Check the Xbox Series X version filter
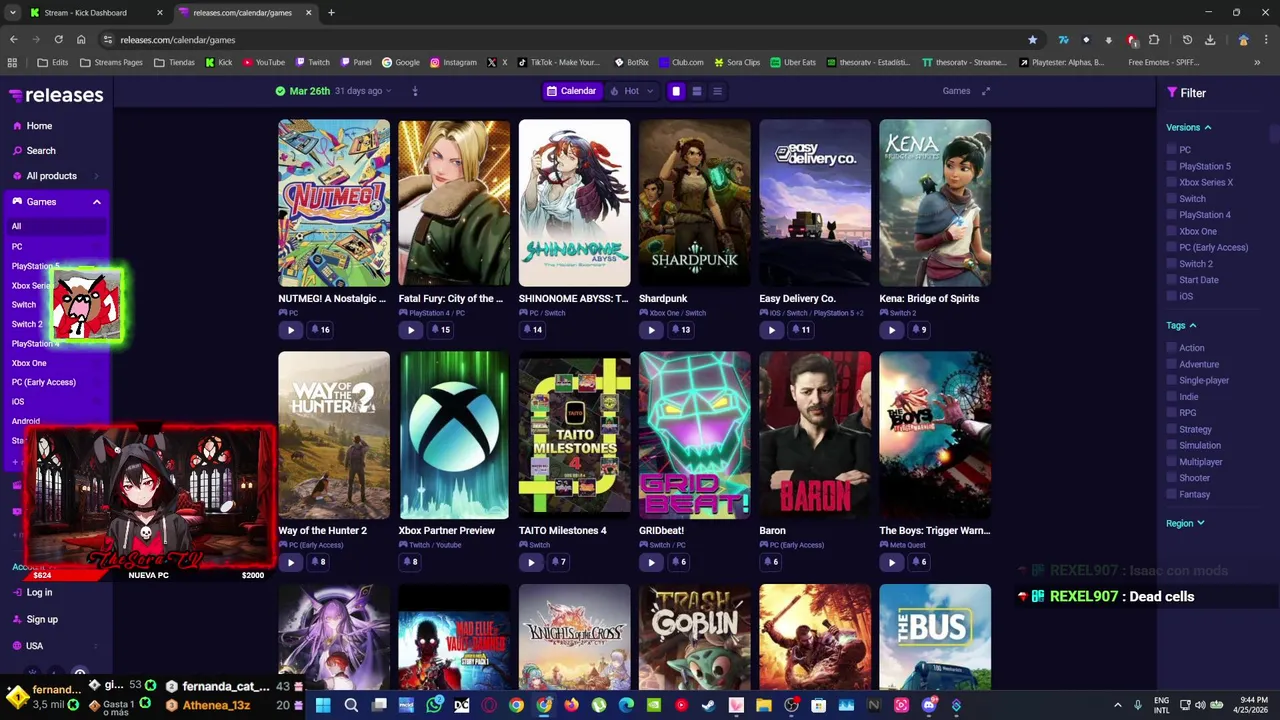The height and width of the screenshot is (720, 1280). pyautogui.click(x=1171, y=183)
